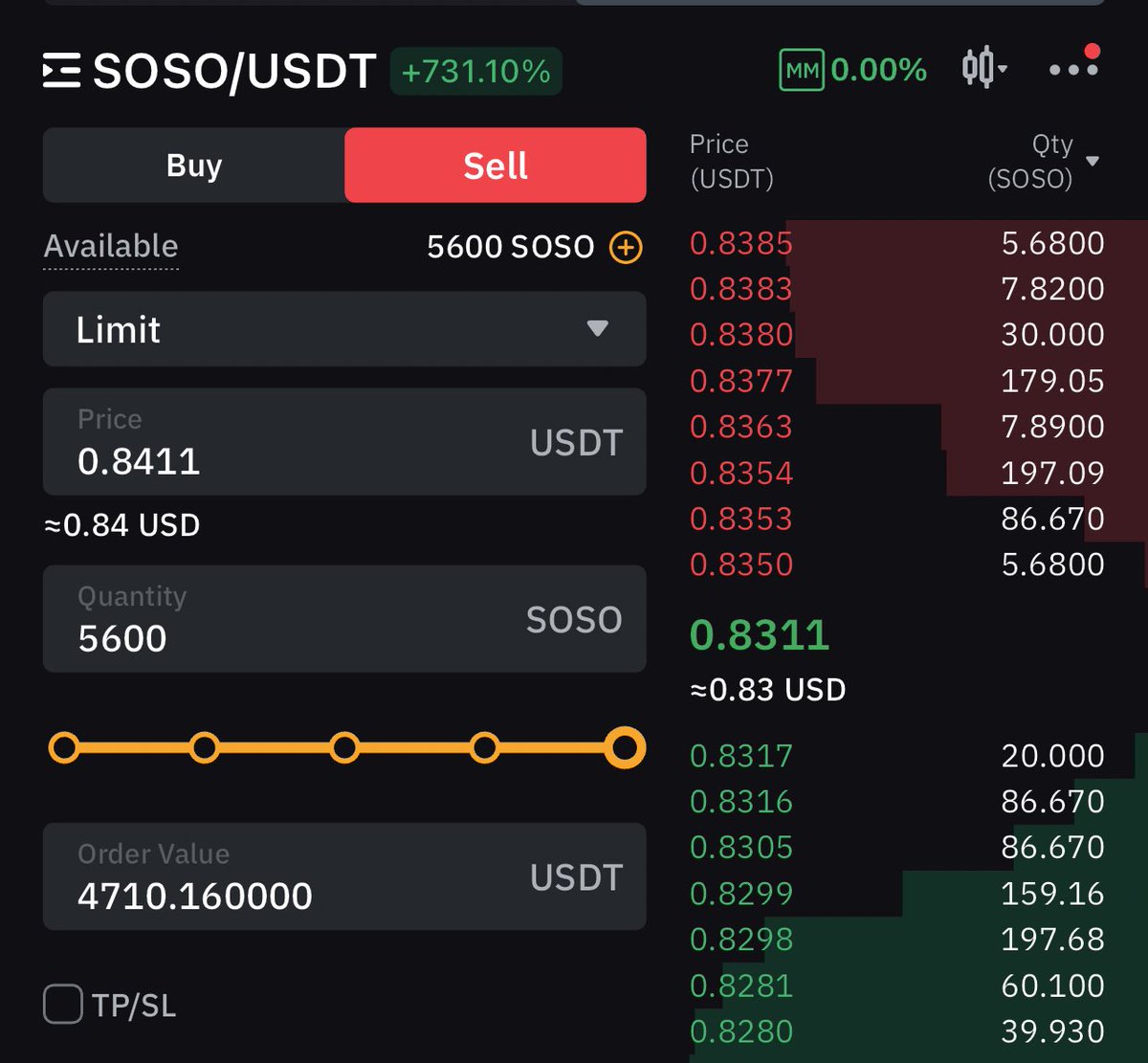Click the 5600 SOSO available amount

coord(511,247)
